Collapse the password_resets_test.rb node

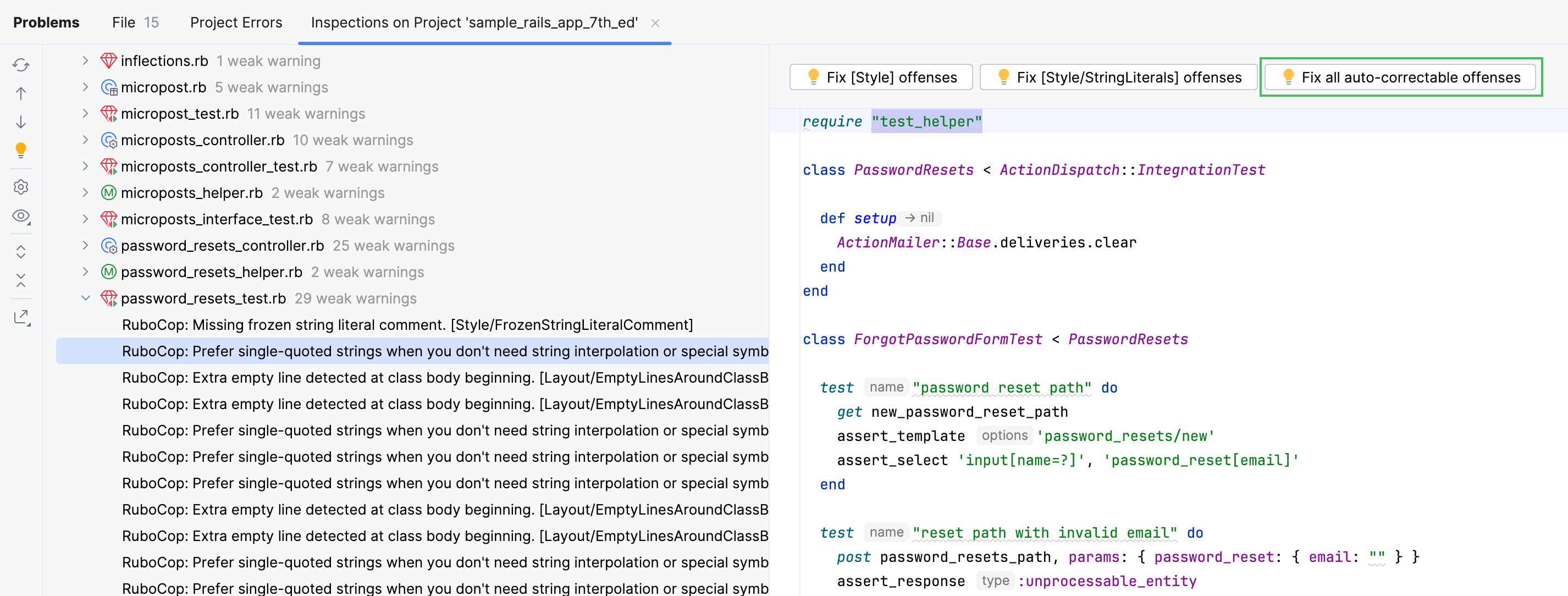(85, 299)
